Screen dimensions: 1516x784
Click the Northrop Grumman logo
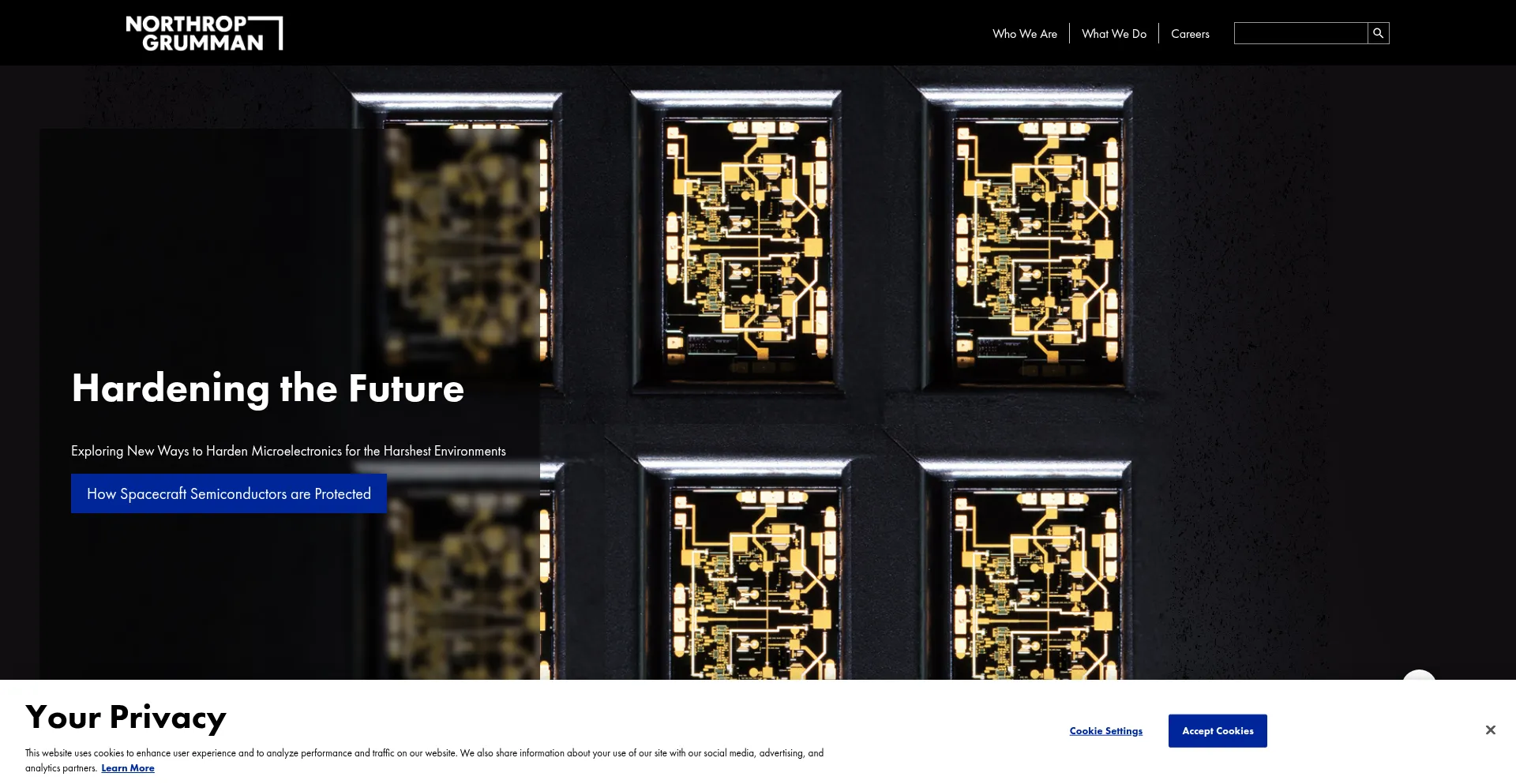click(205, 32)
